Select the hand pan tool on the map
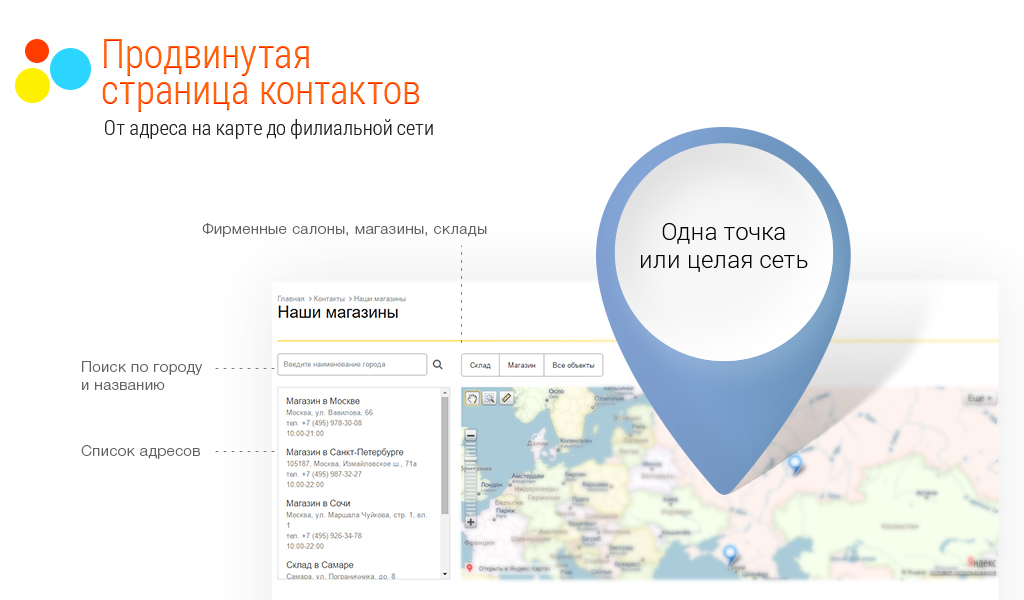This screenshot has width=1024, height=600. coord(472,398)
